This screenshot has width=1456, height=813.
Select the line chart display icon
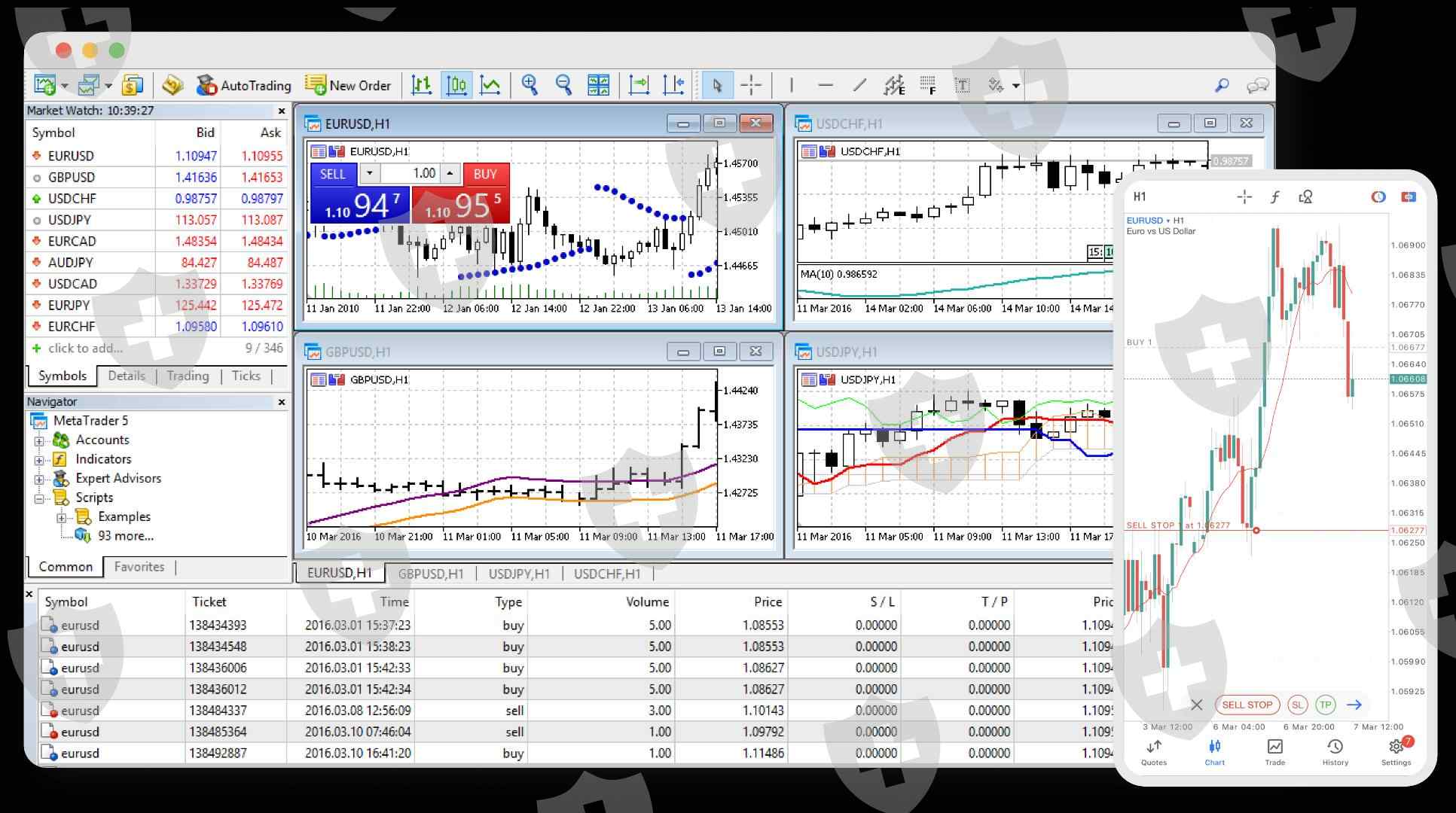tap(490, 85)
